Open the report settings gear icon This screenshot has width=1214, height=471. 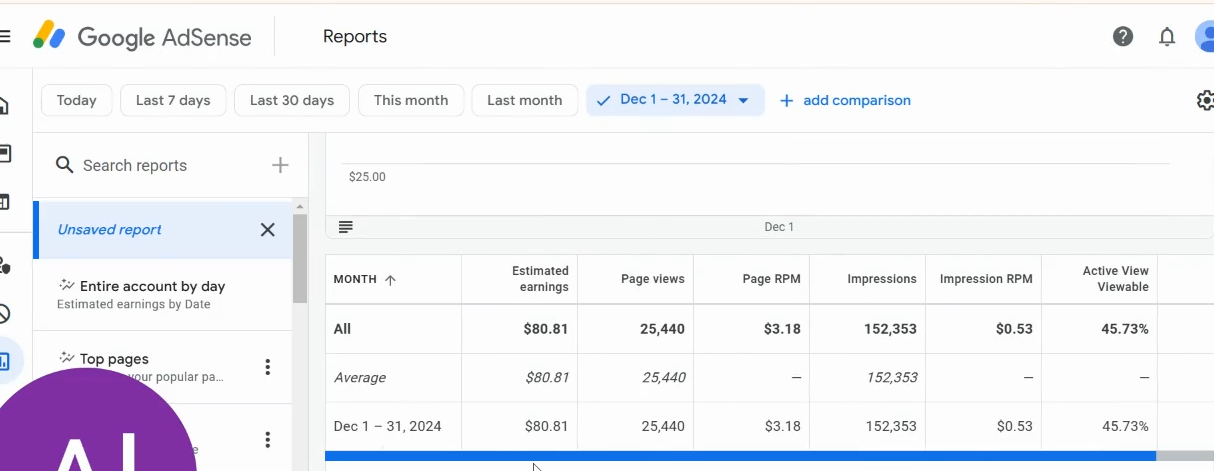click(x=1205, y=100)
